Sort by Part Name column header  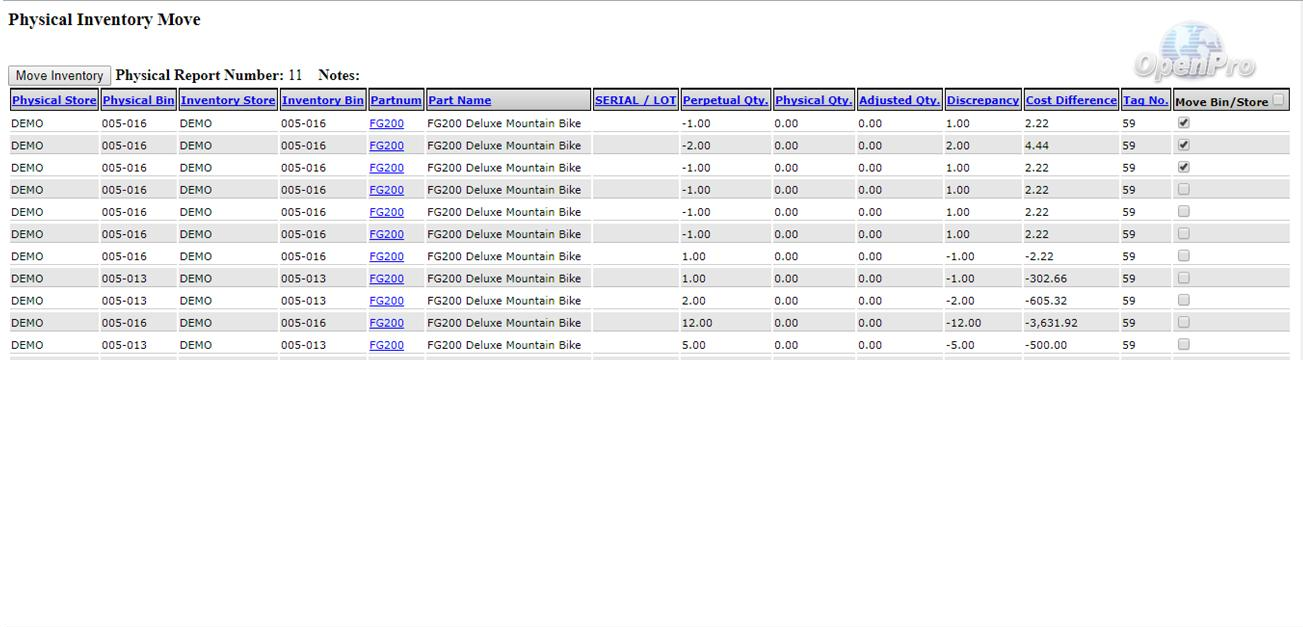pos(460,101)
